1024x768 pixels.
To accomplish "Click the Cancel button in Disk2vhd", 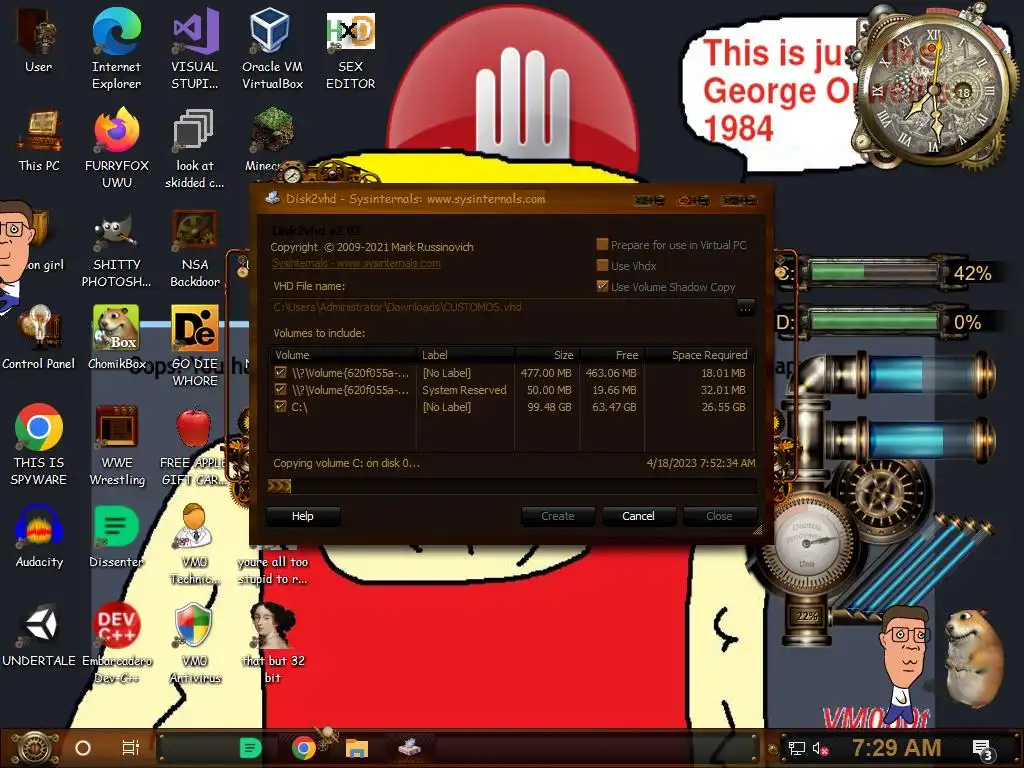I will click(638, 516).
